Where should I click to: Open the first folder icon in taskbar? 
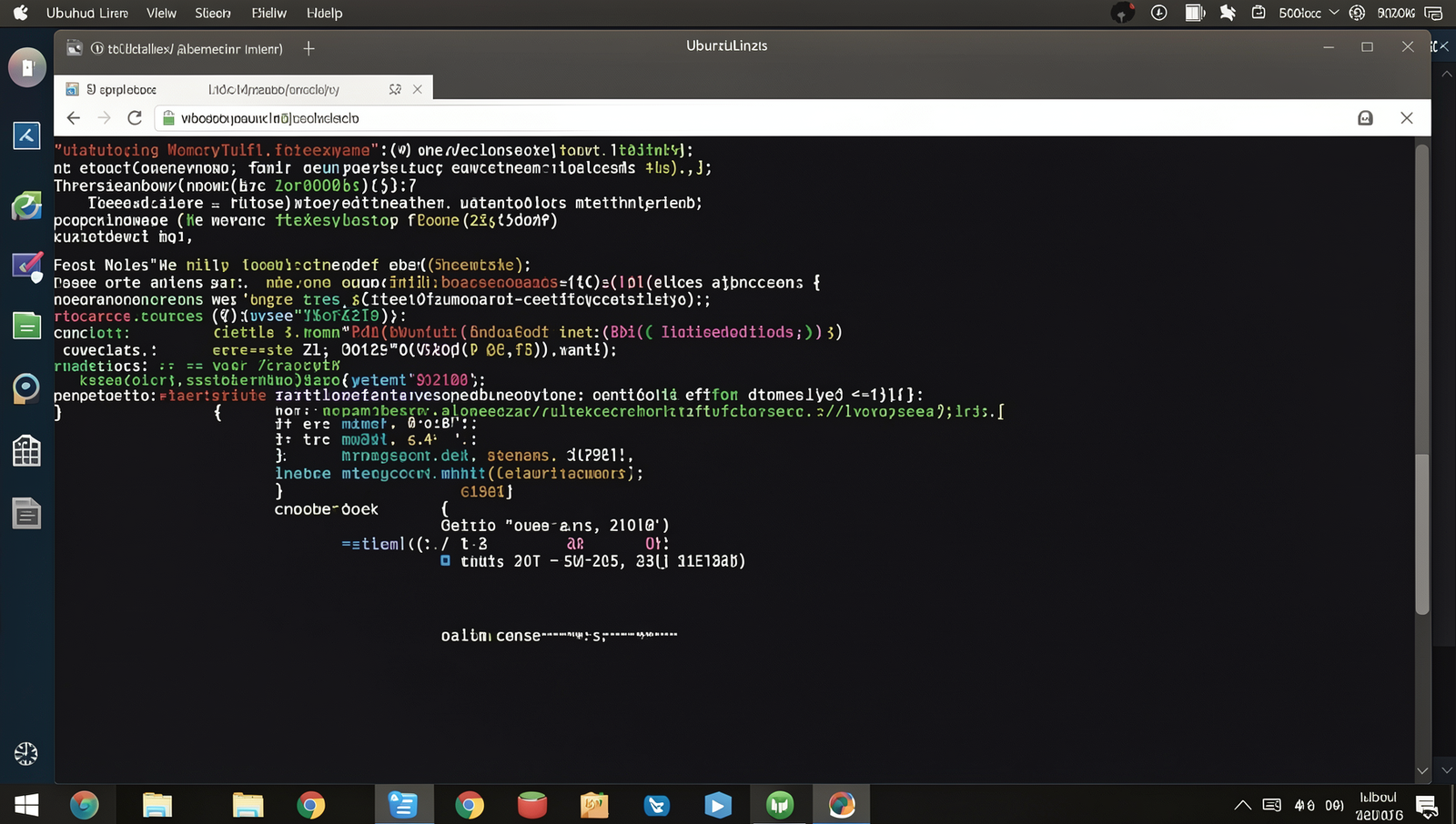[157, 805]
